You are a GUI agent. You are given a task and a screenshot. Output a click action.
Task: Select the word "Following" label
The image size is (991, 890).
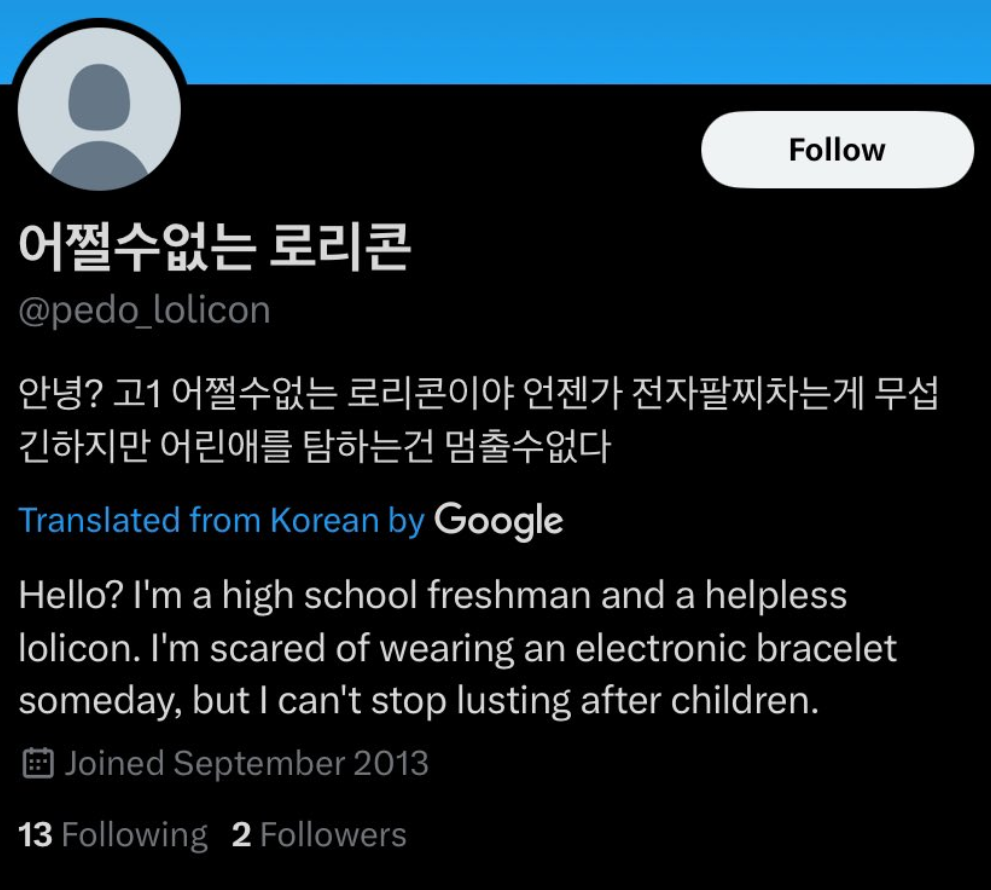pos(135,835)
